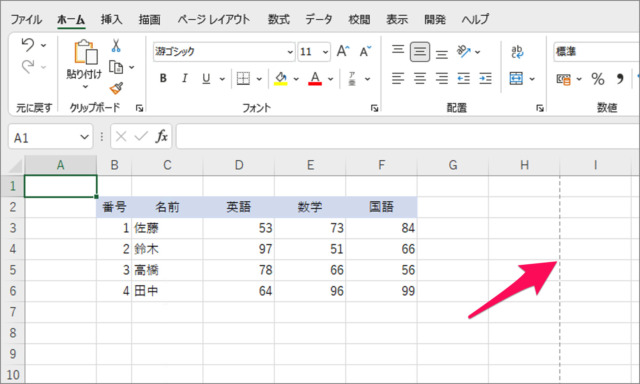Viewport: 640px width, 384px height.
Task: Align text to top of cell
Action: [x=398, y=50]
